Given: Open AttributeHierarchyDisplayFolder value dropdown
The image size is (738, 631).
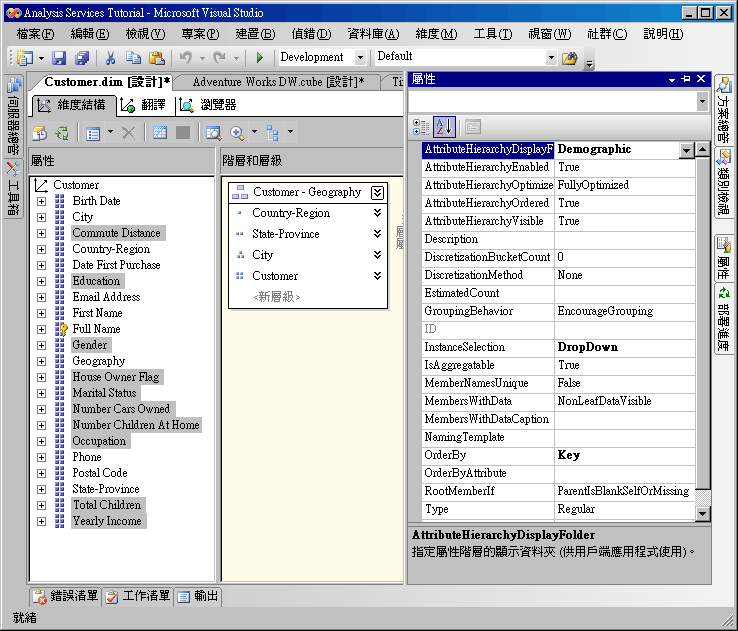Looking at the screenshot, I should (x=687, y=150).
